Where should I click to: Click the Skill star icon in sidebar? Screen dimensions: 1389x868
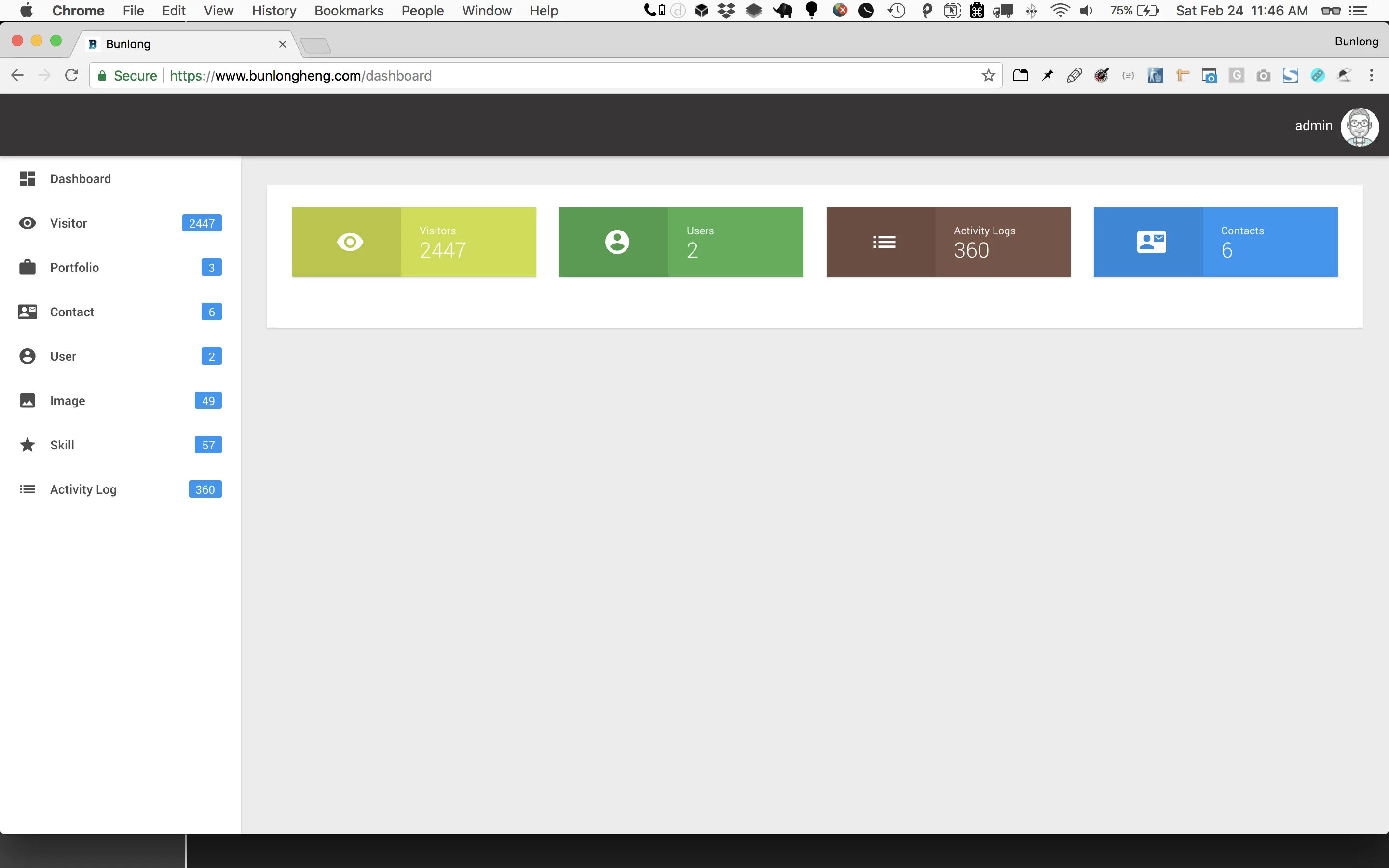(x=27, y=445)
